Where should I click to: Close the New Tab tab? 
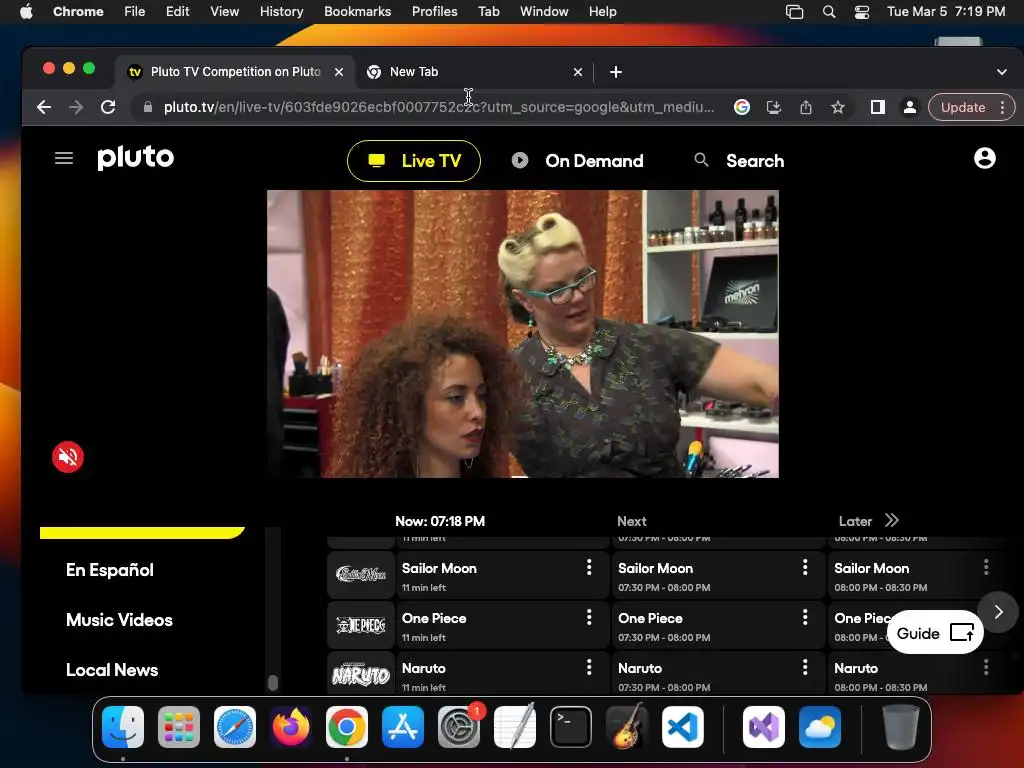tap(577, 72)
